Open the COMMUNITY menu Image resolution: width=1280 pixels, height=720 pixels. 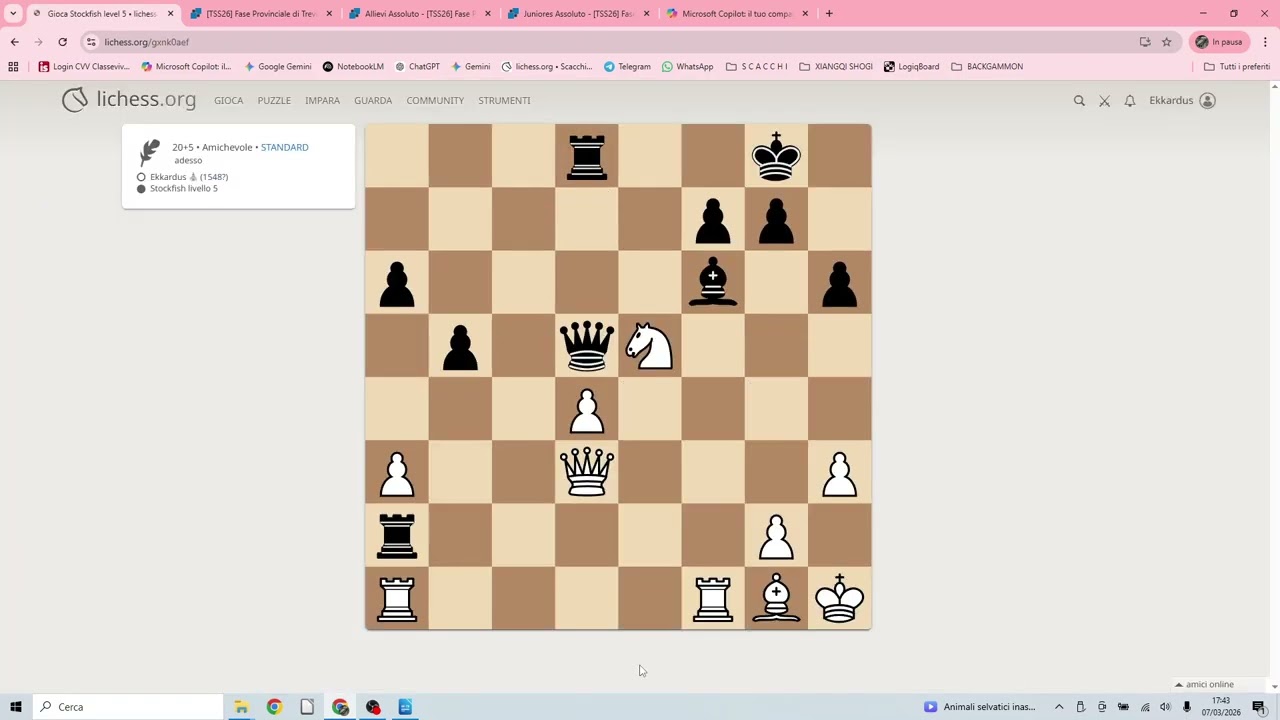click(x=435, y=100)
